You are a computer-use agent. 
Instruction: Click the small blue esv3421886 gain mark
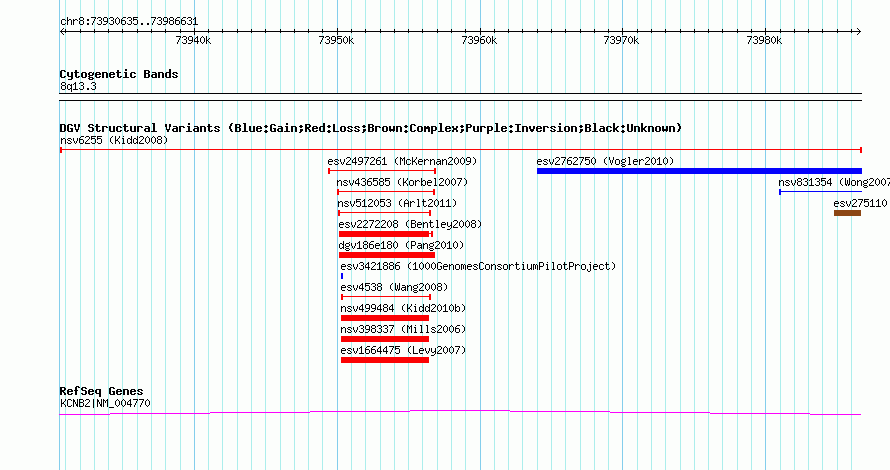pyautogui.click(x=342, y=276)
